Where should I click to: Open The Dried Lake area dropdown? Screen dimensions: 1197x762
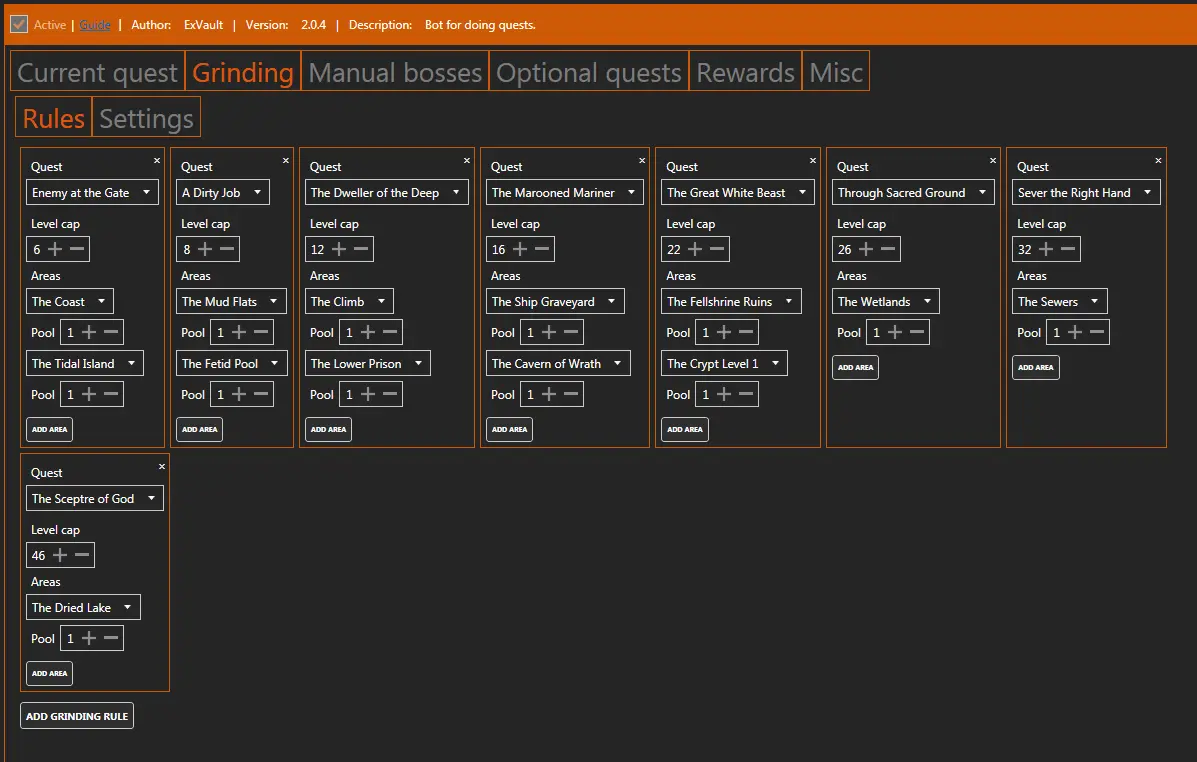coord(83,608)
